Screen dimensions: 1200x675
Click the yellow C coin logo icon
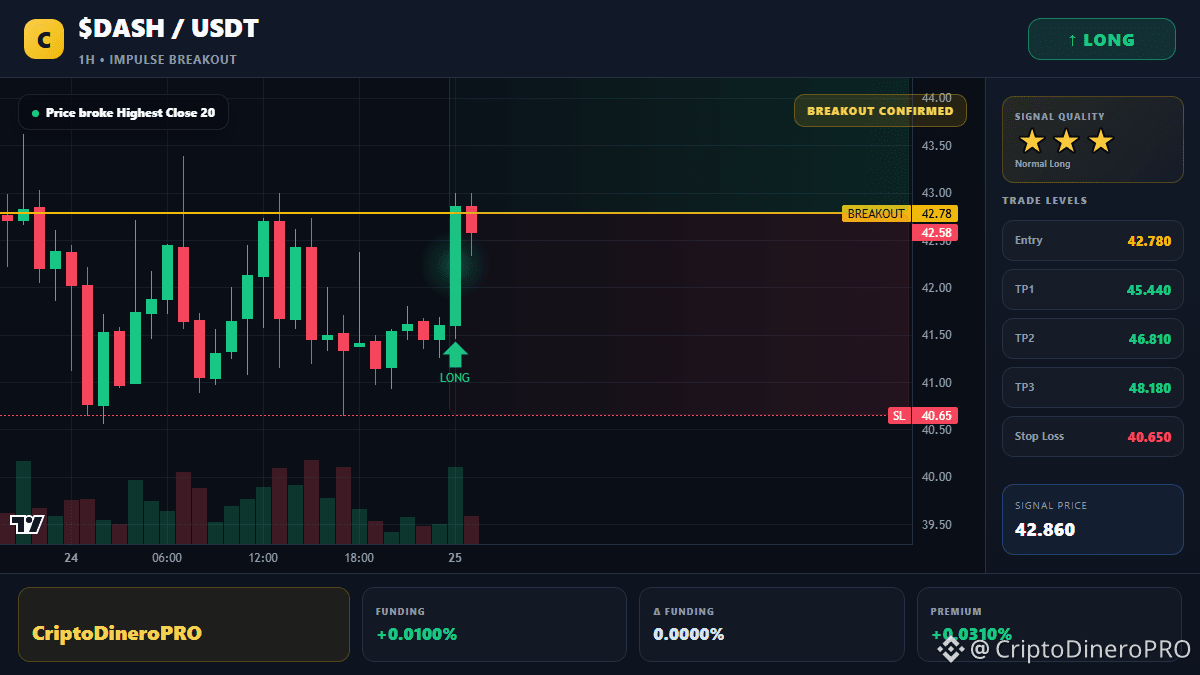44,40
